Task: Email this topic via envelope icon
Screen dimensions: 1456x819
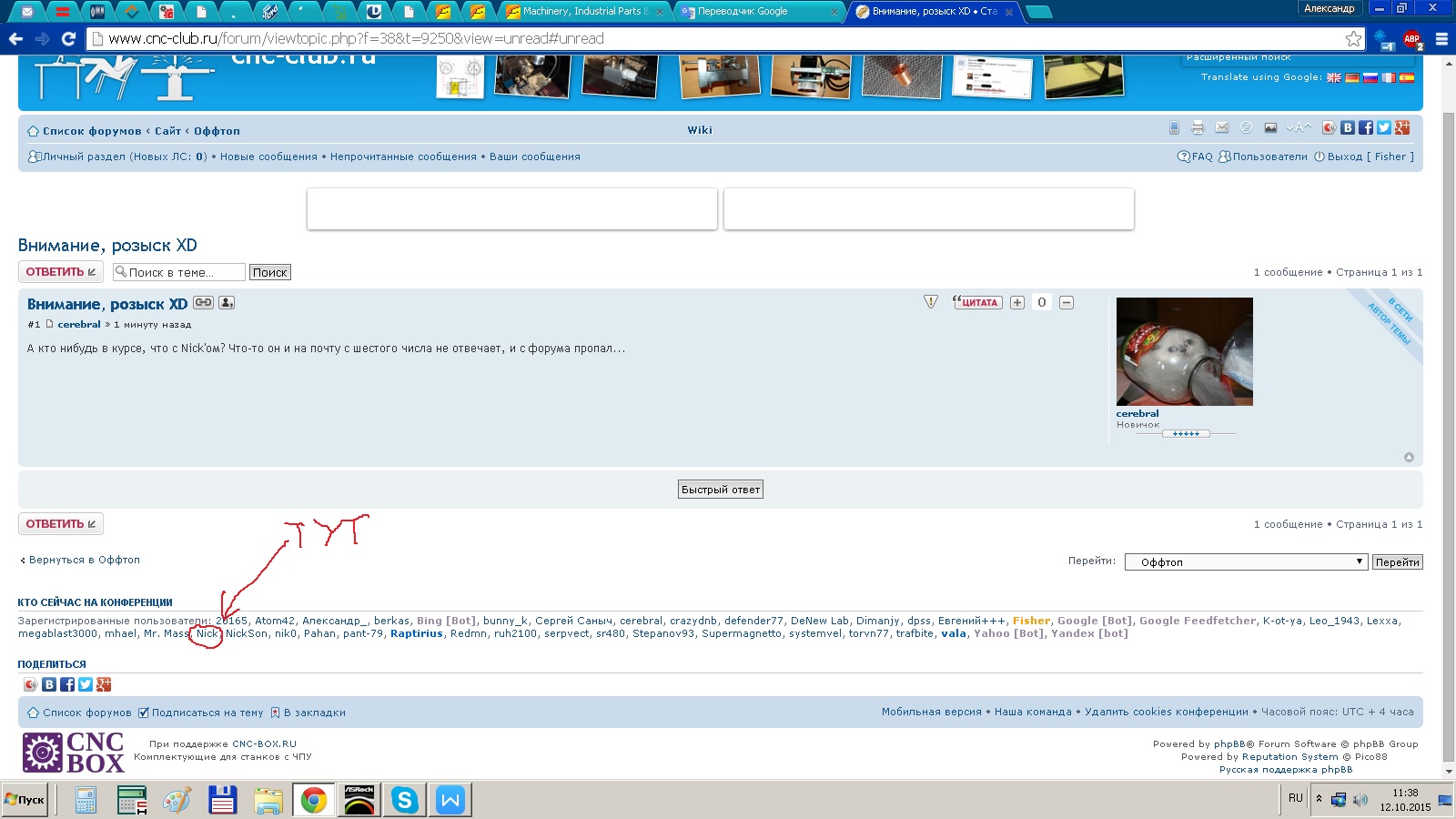Action: (x=1222, y=127)
